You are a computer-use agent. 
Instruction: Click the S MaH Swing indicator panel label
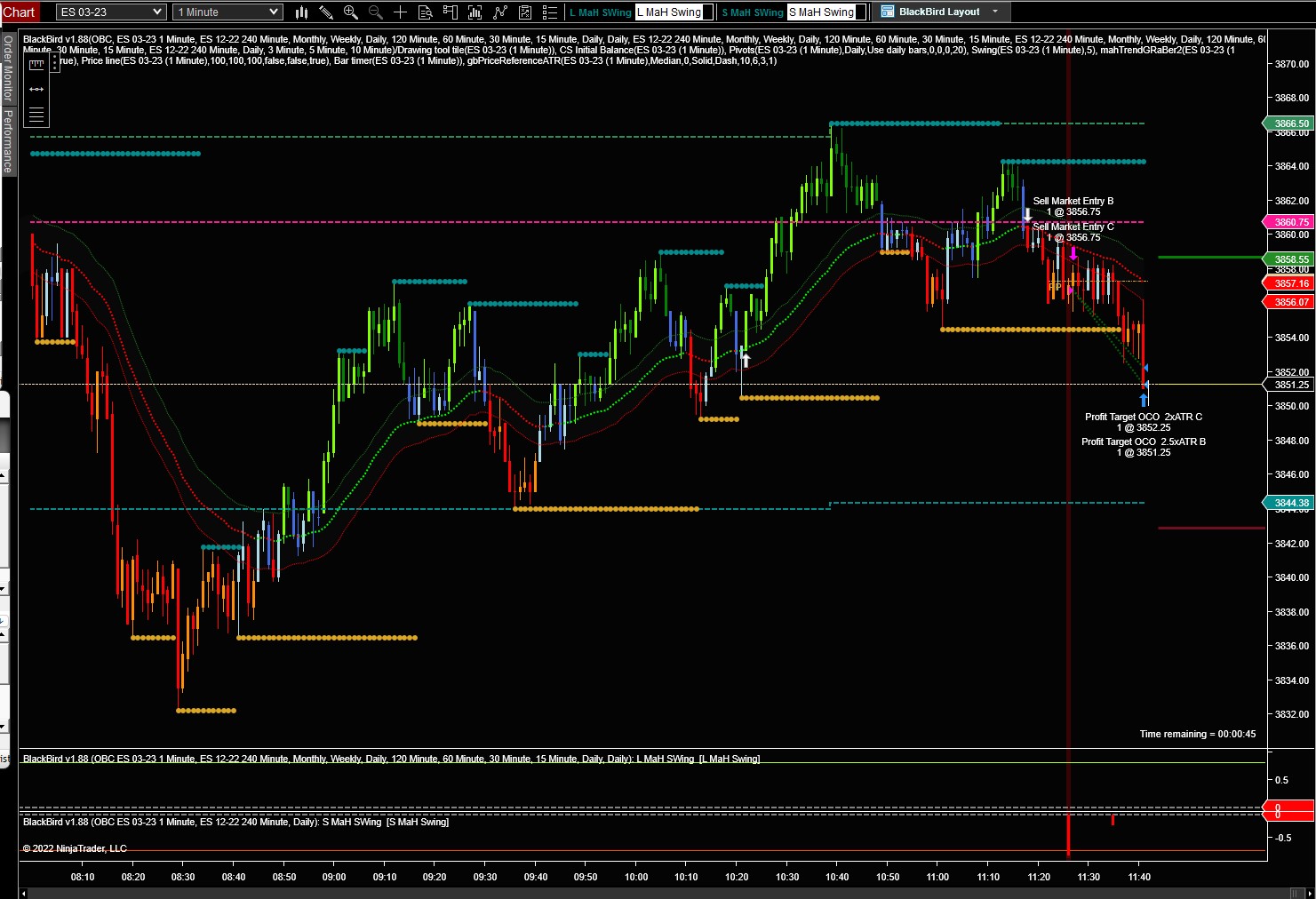(x=235, y=822)
